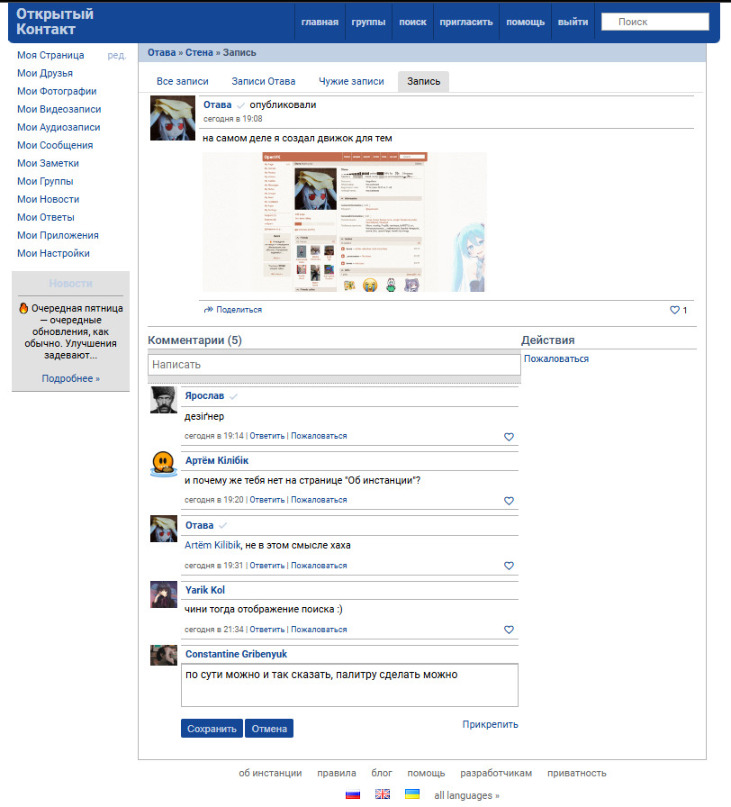The width and height of the screenshot is (731, 807).
Task: Switch to the Все записи tab
Action: pyautogui.click(x=182, y=81)
